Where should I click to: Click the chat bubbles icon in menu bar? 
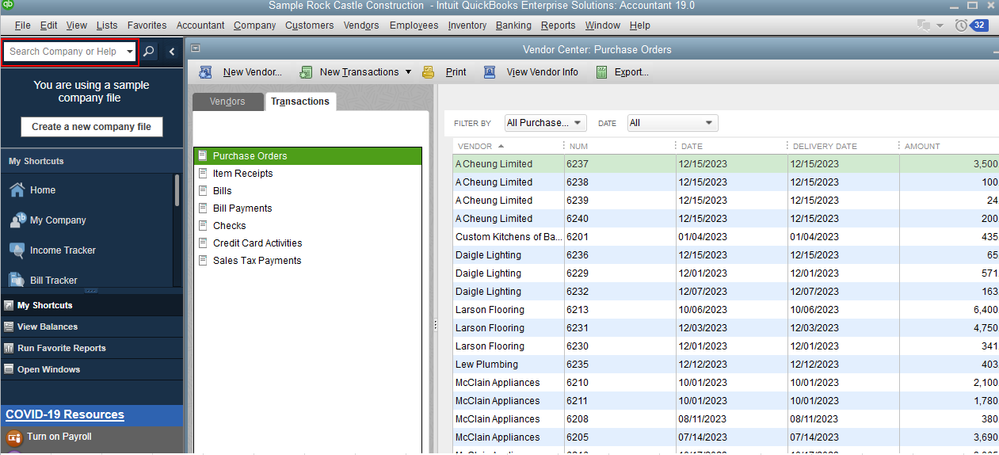[x=924, y=25]
